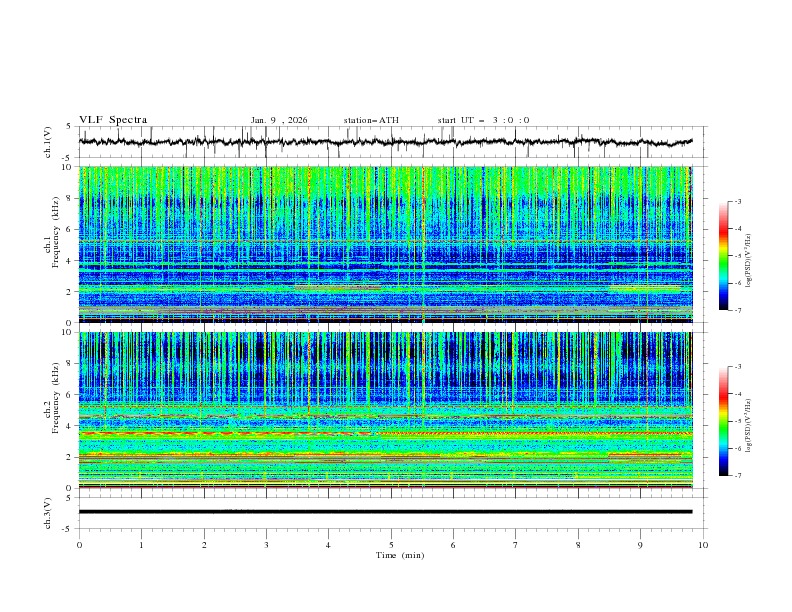
Task: Select the "ch.2 Frequency (kHz)" axis label
Action: click(52, 398)
